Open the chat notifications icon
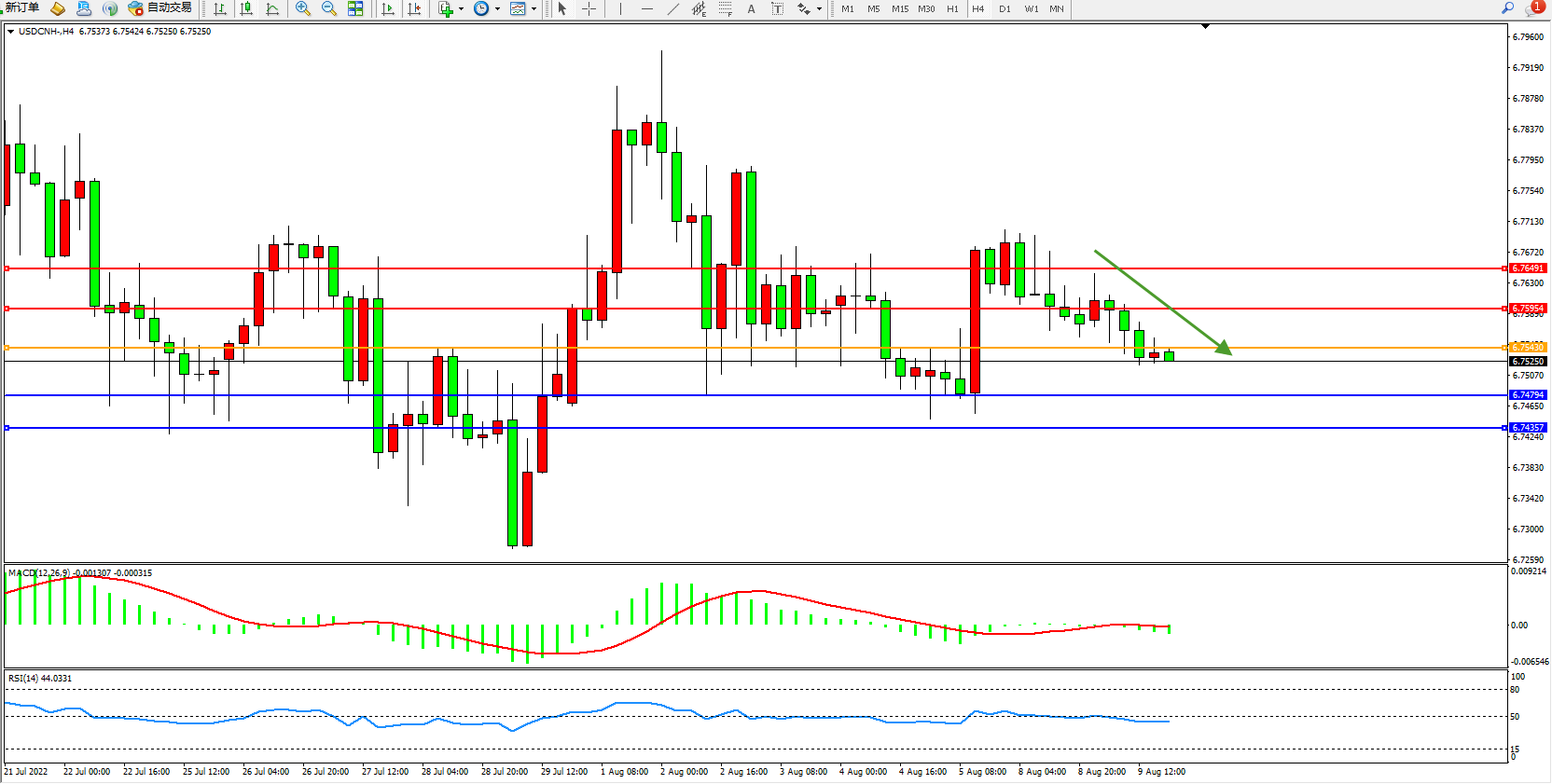 1533,7
